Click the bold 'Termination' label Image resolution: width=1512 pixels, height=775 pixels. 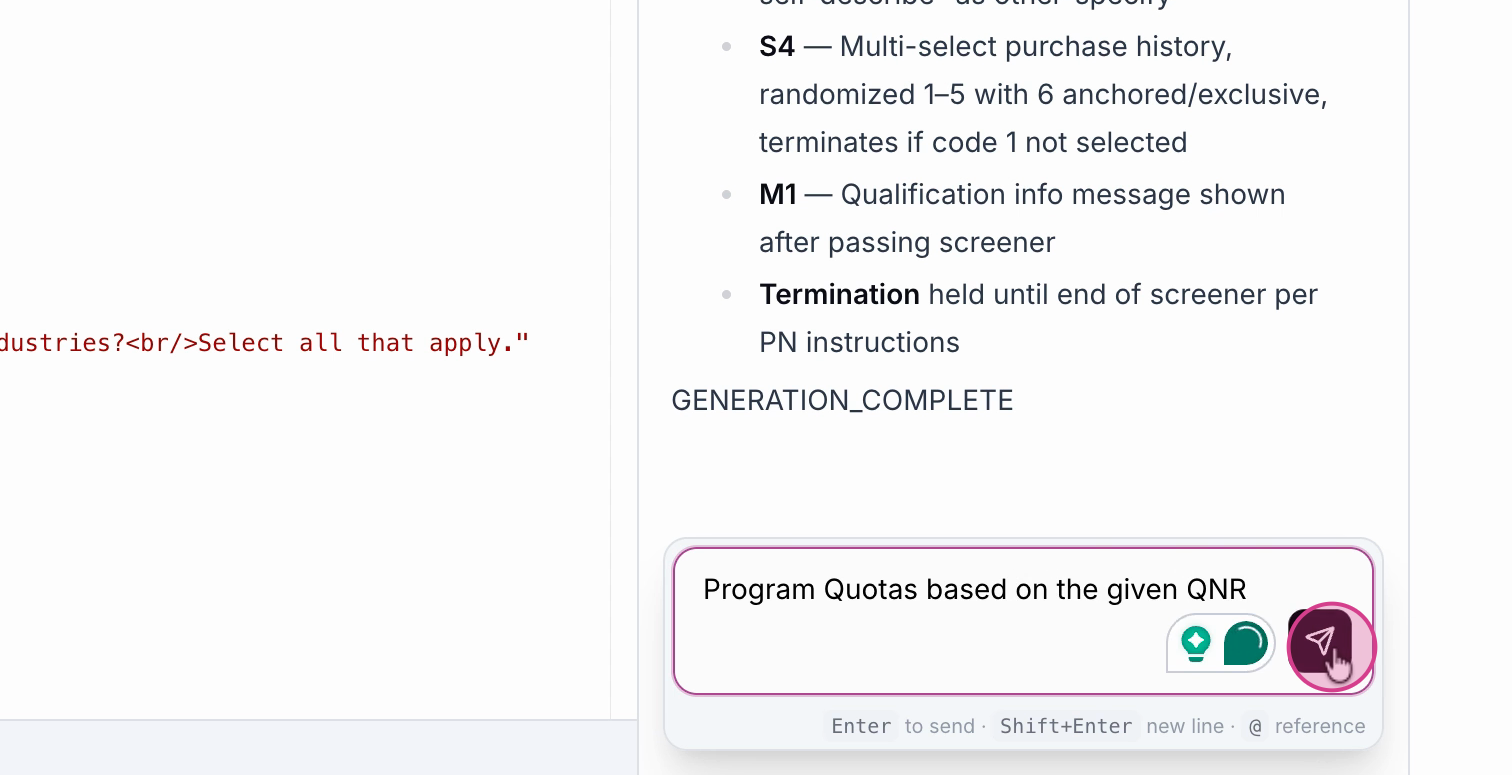point(839,295)
